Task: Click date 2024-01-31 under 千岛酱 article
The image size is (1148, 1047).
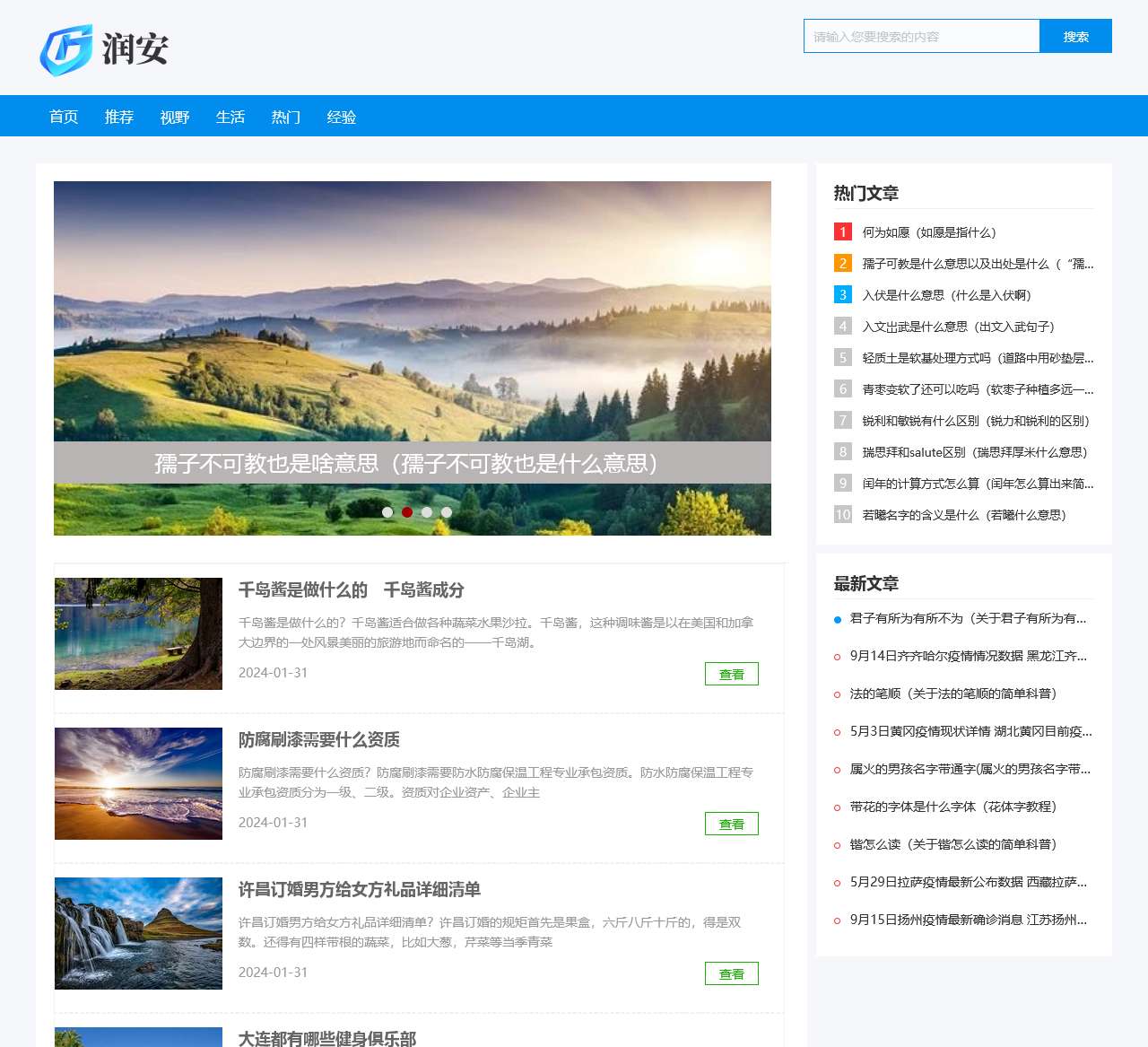Action: coord(273,673)
